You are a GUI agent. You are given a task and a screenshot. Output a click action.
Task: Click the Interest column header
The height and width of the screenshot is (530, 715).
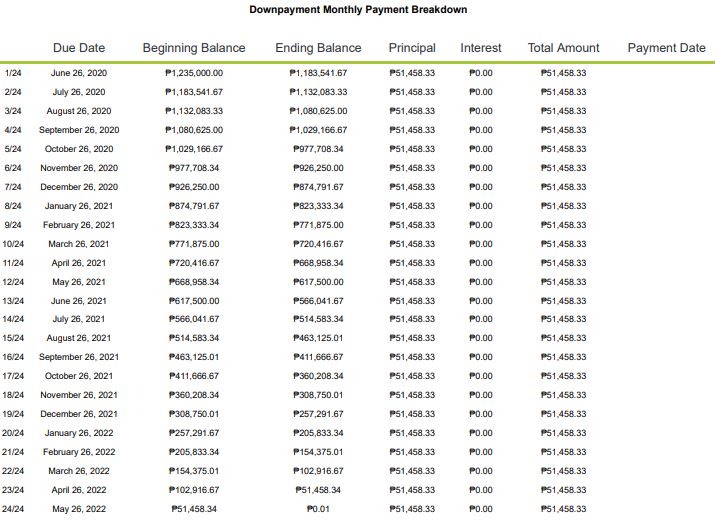coord(481,48)
